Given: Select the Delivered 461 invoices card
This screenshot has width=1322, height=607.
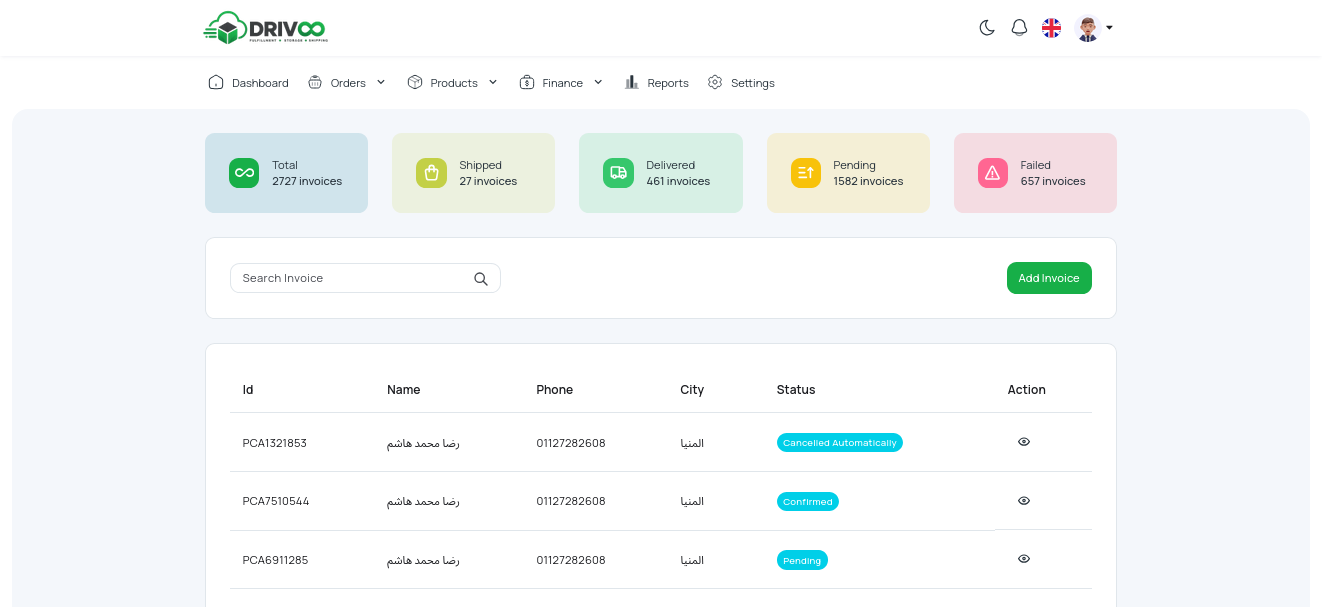Looking at the screenshot, I should point(661,173).
